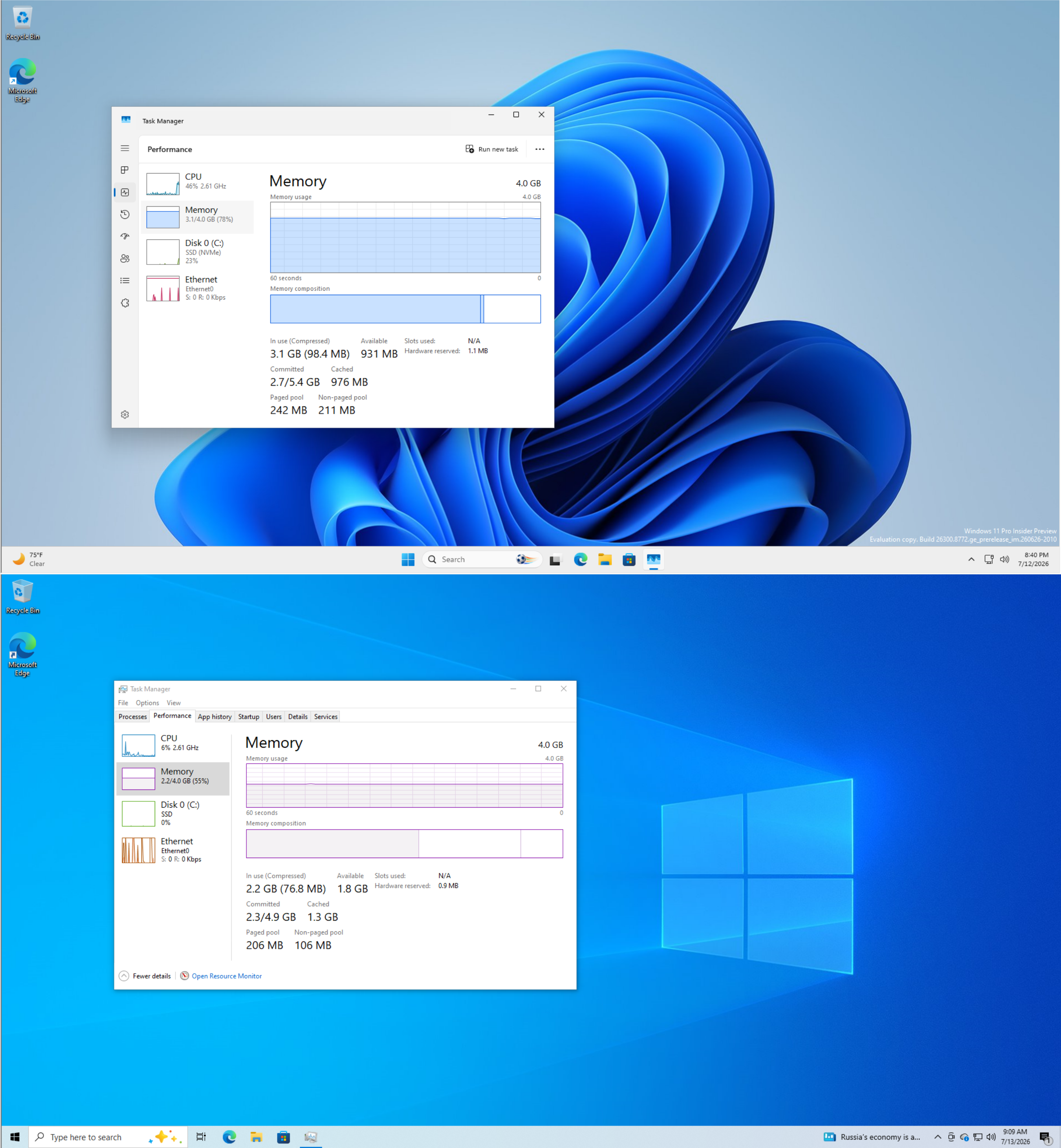The height and width of the screenshot is (1148, 1061).
Task: Open Task View on Windows 10 taskbar
Action: pos(201,1137)
